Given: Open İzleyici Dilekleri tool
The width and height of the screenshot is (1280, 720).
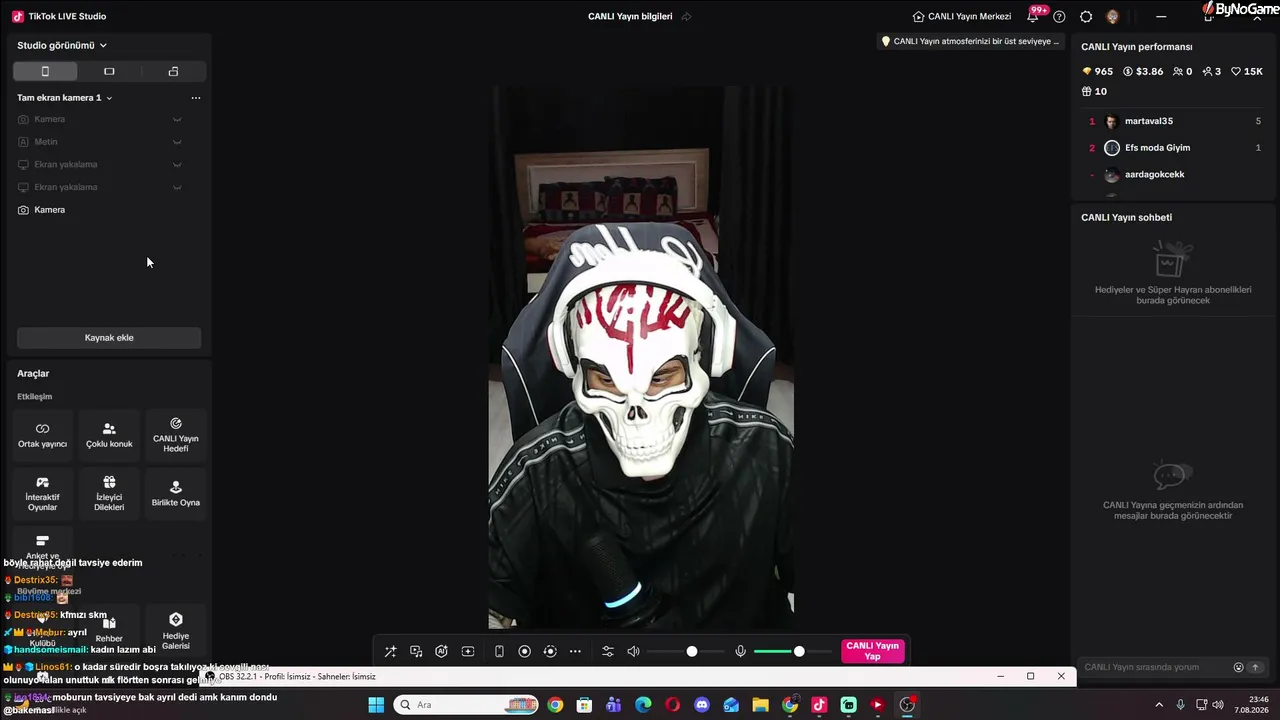Looking at the screenshot, I should [x=109, y=494].
